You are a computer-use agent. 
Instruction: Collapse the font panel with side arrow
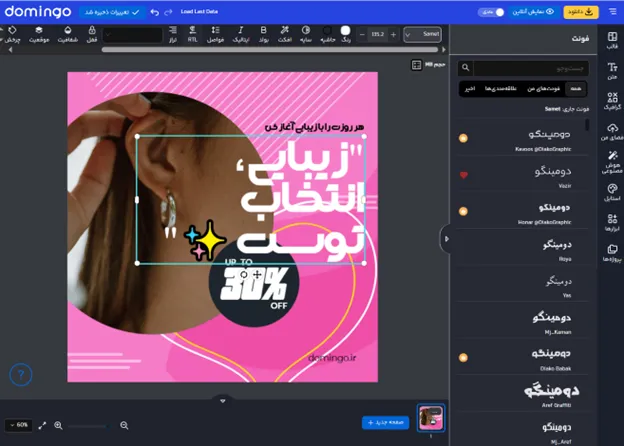click(445, 237)
